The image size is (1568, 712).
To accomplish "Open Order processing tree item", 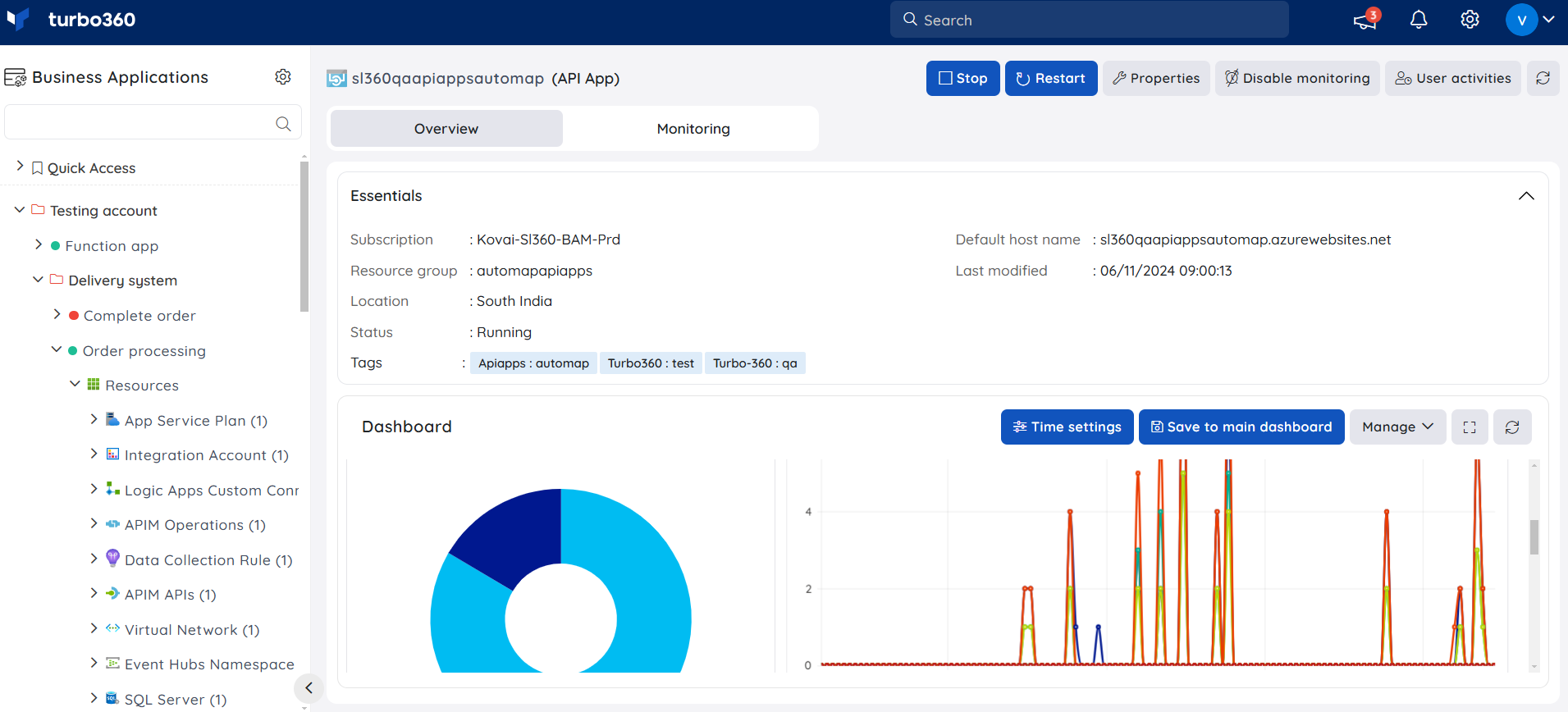I will click(x=144, y=351).
